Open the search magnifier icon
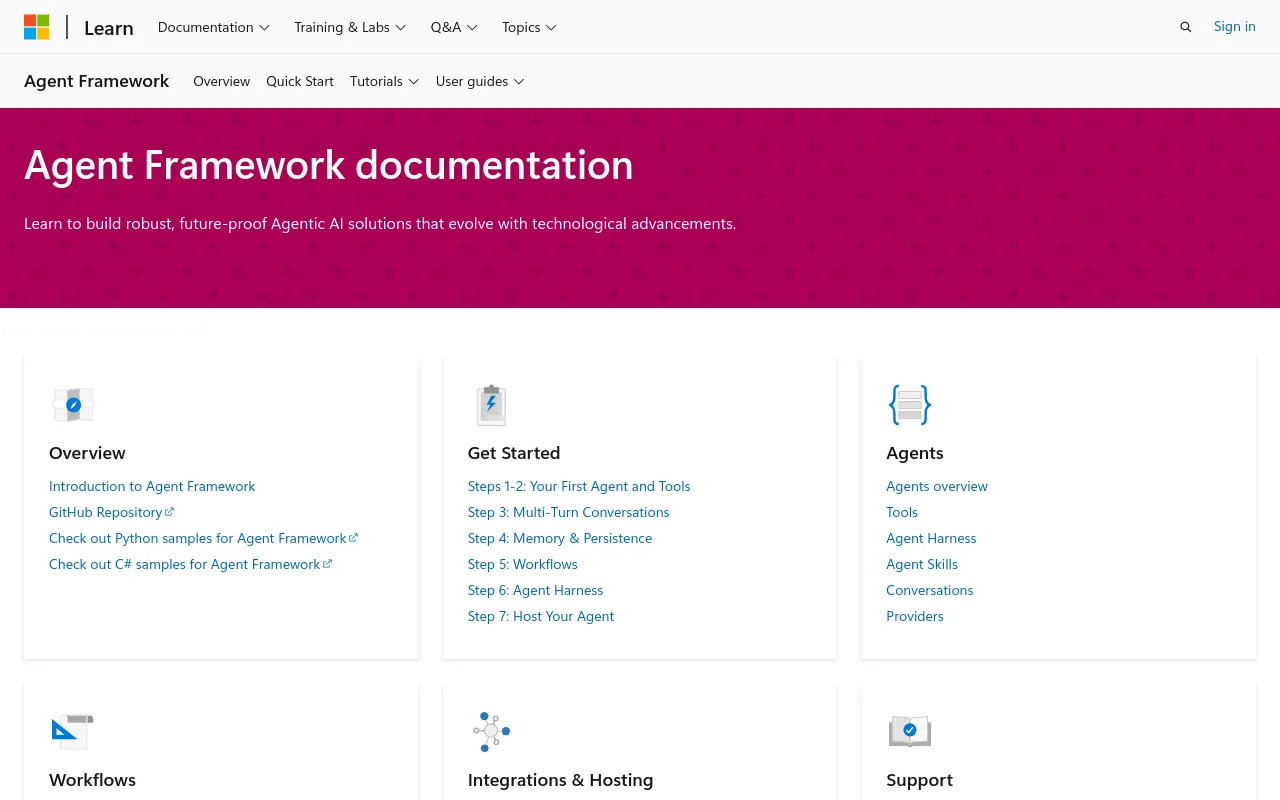The width and height of the screenshot is (1280, 800). pos(1186,27)
